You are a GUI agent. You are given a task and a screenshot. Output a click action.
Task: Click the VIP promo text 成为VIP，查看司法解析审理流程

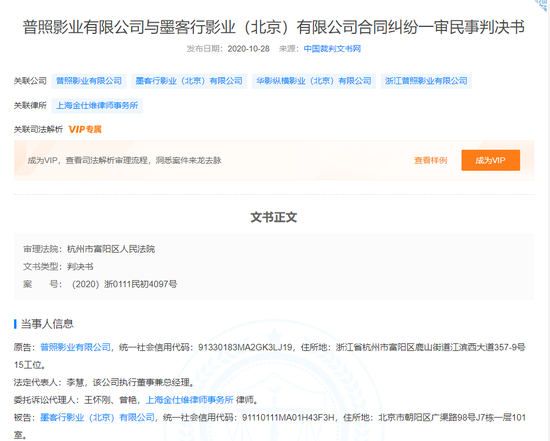tap(125, 160)
